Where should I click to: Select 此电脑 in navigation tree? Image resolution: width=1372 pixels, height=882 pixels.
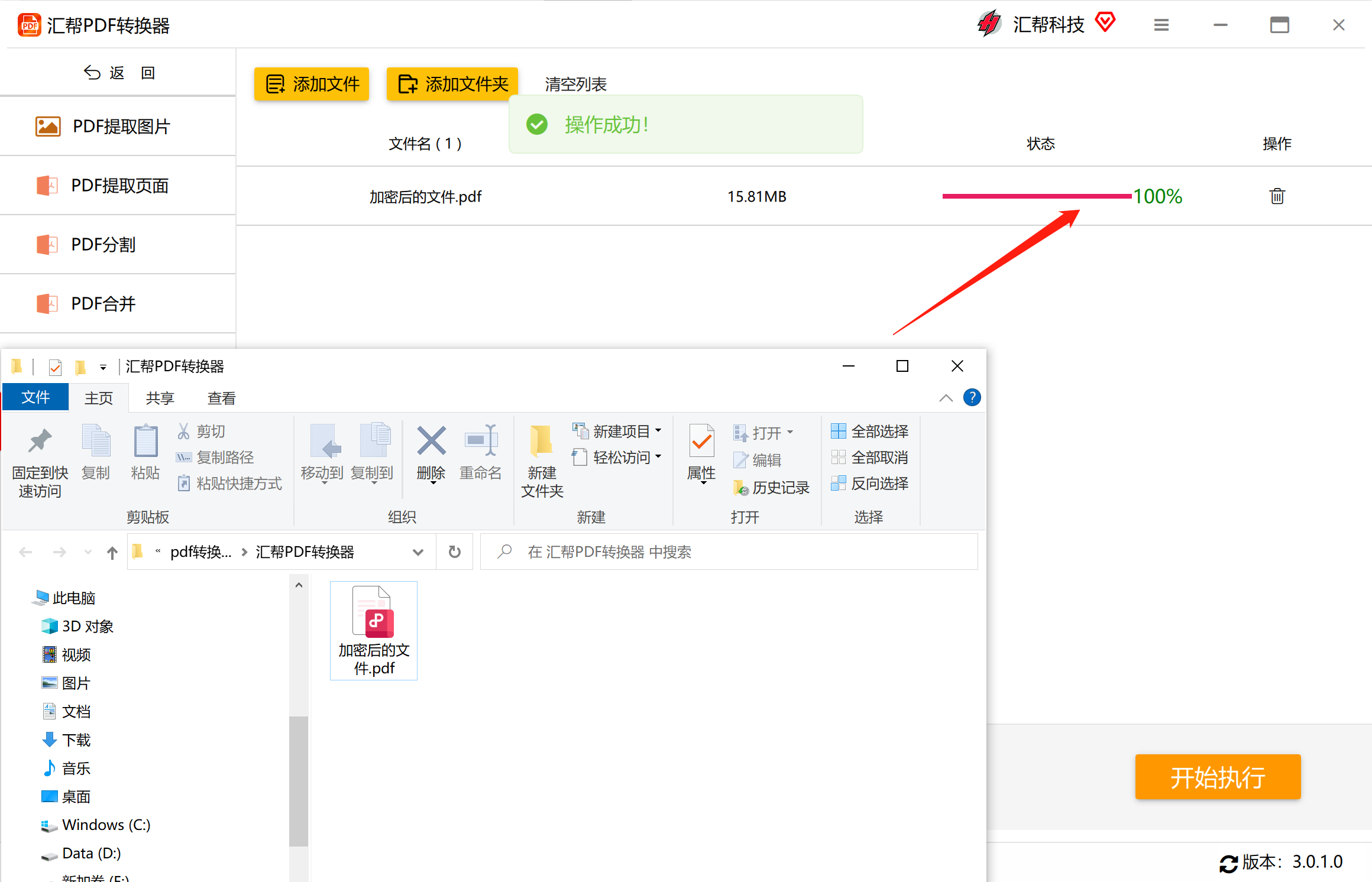[64, 598]
